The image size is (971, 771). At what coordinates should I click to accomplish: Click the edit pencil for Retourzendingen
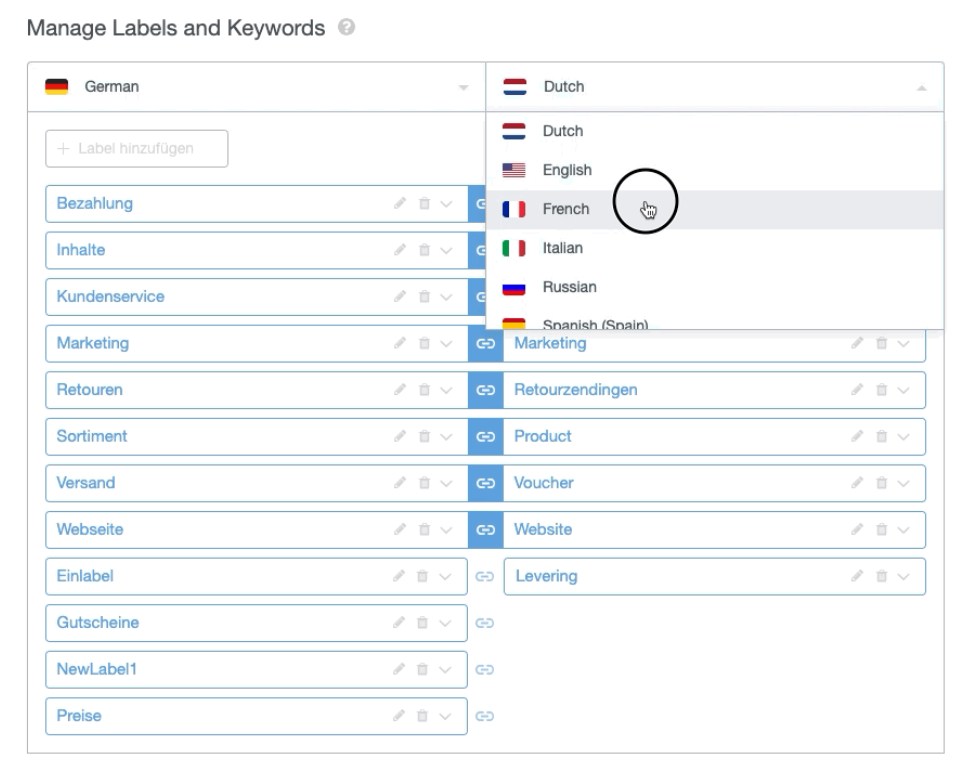859,390
